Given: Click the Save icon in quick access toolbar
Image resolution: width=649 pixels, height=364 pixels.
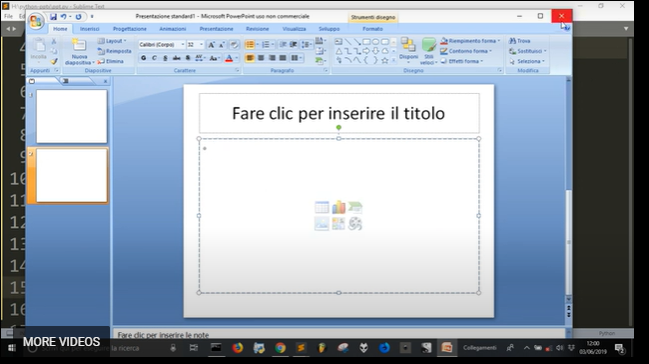Looking at the screenshot, I should (53, 17).
